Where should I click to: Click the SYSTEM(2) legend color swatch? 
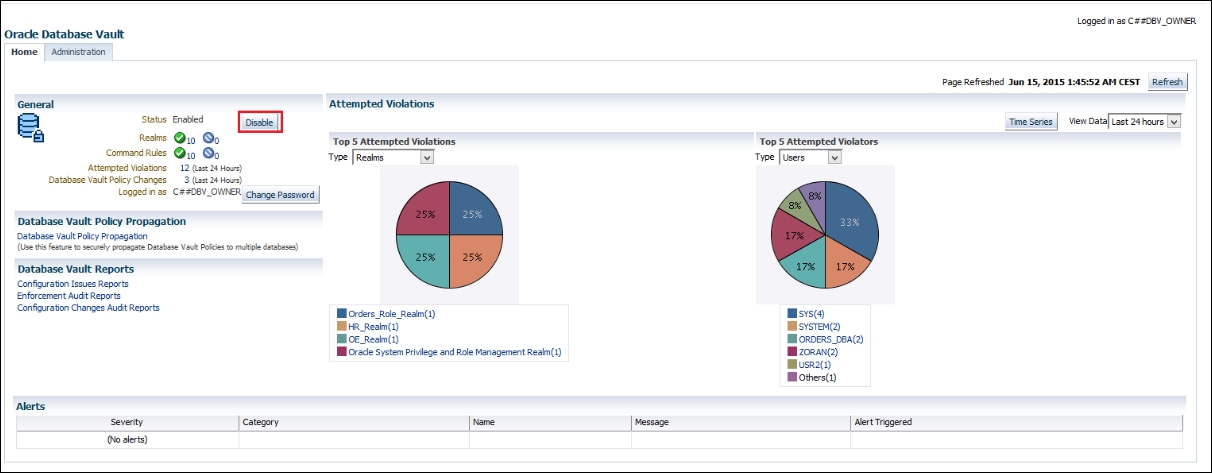click(793, 327)
